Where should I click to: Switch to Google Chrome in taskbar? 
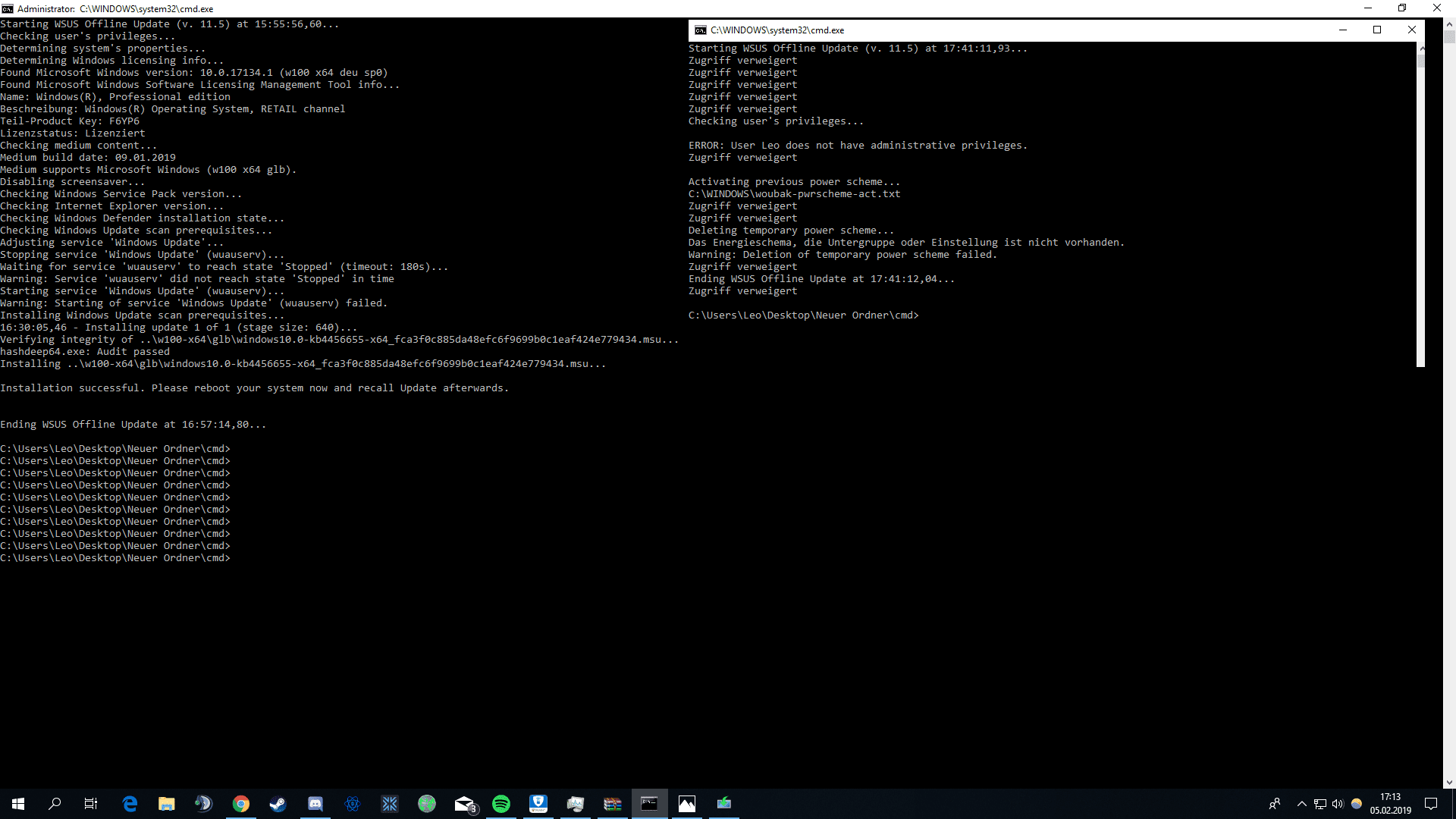[241, 804]
